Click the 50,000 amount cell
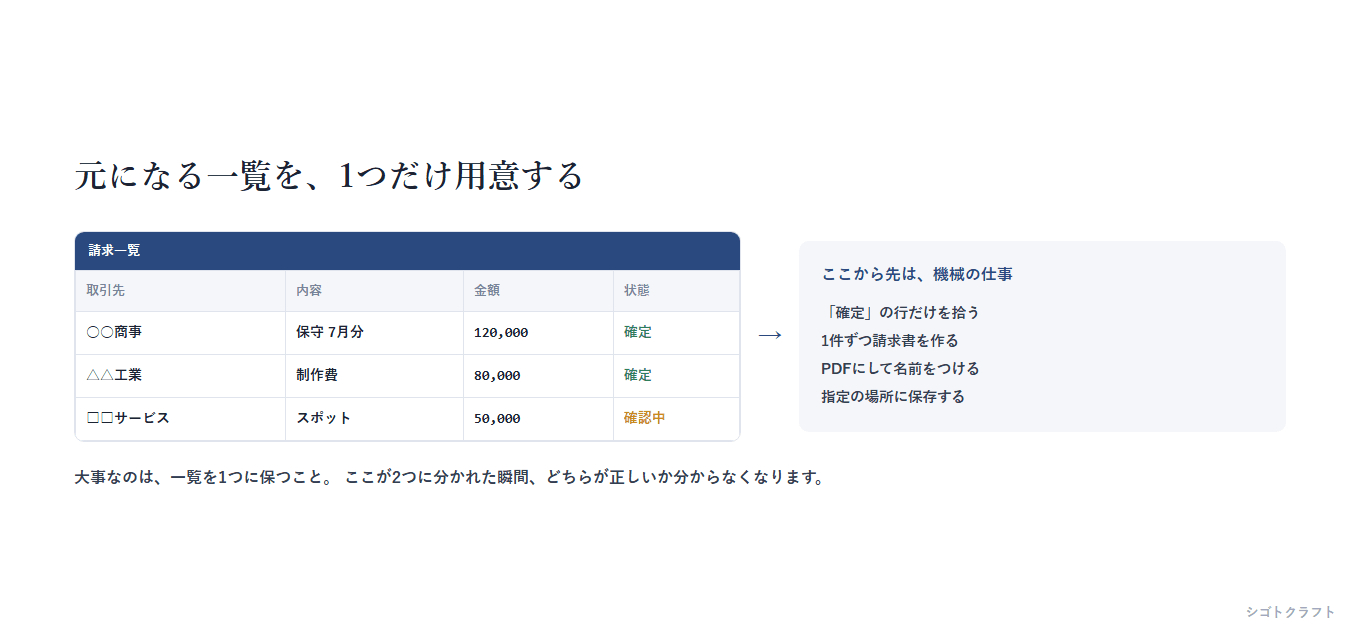Image resolution: width=1360 pixels, height=640 pixels. pos(538,419)
